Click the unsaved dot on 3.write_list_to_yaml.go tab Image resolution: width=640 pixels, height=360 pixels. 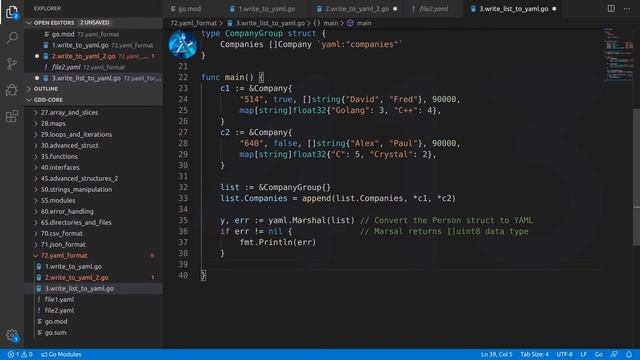point(554,9)
